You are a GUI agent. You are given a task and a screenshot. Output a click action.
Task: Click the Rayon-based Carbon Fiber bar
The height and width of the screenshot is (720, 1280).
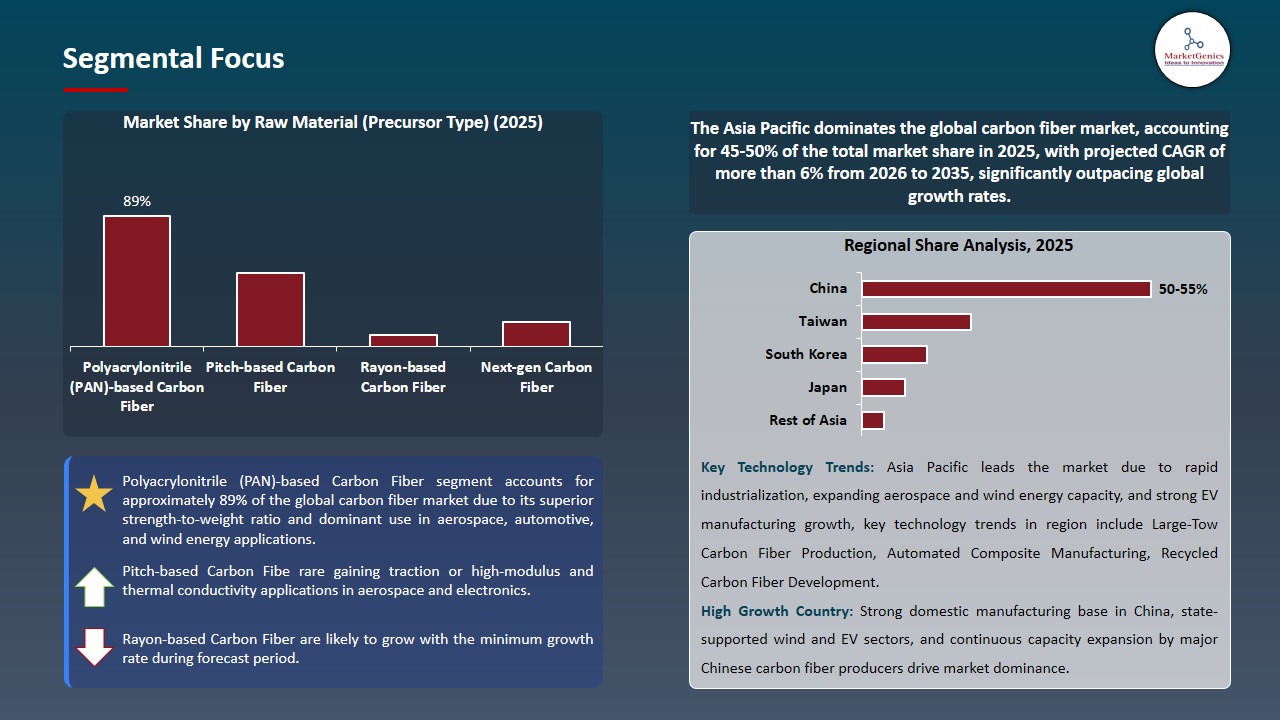pos(403,340)
